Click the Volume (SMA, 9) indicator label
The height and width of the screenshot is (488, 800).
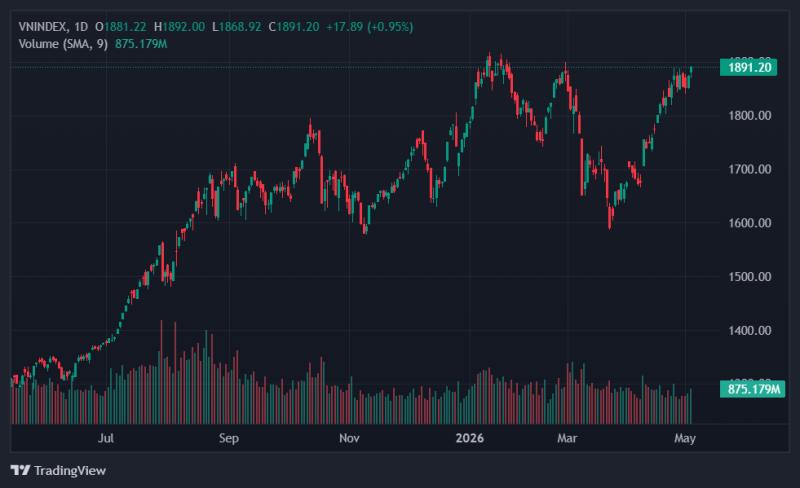(x=63, y=44)
